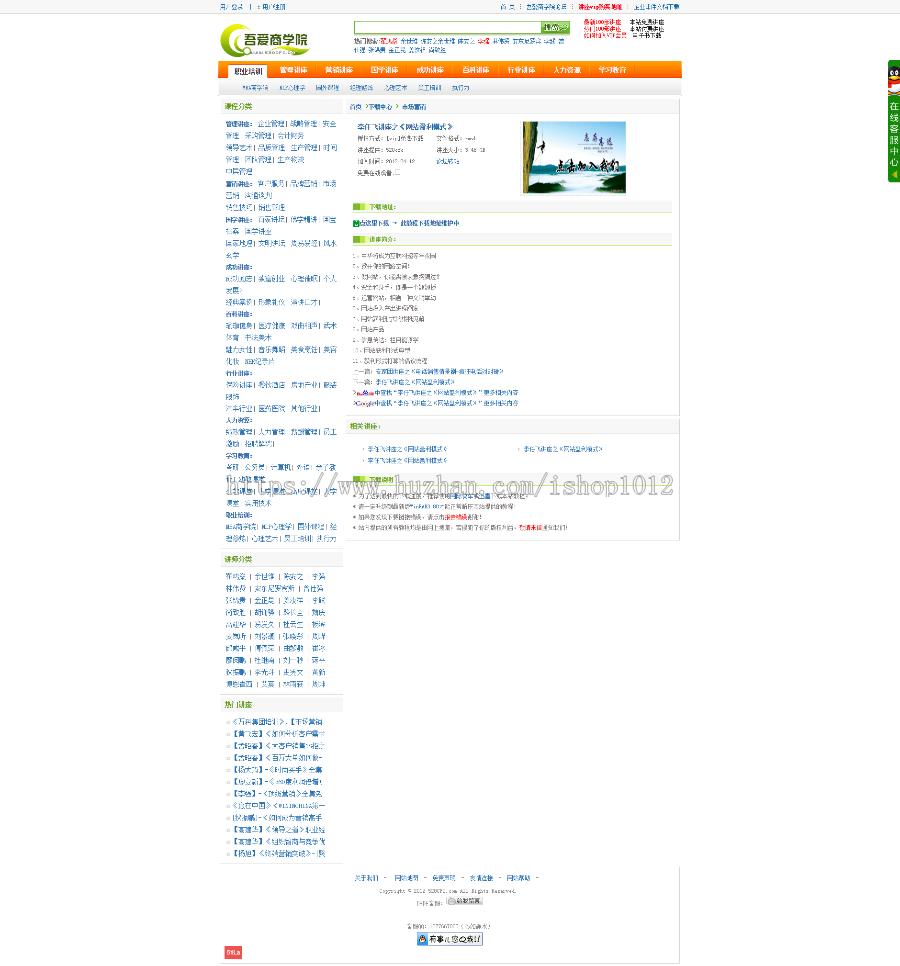Click 点这里下载 download link
The width and height of the screenshot is (900, 966).
[375, 224]
